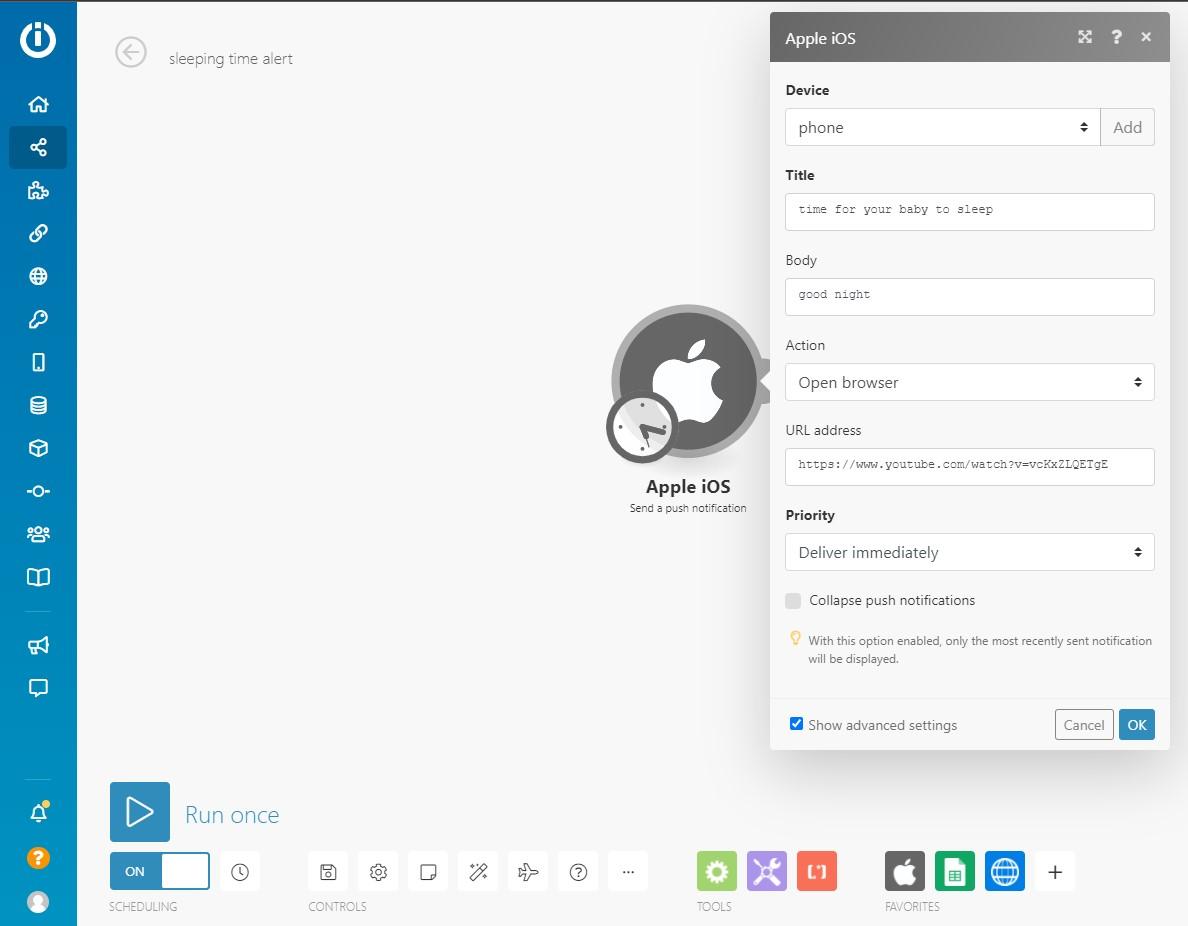Open explain flow airplane icon
Image resolution: width=1188 pixels, height=926 pixels.
point(528,872)
